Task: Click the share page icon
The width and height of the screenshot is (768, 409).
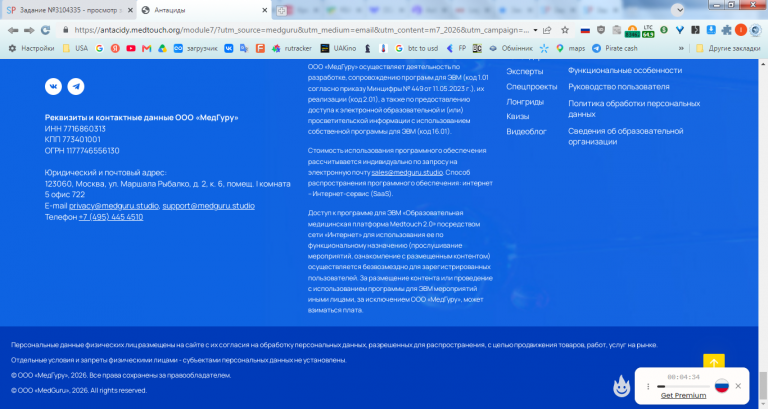Action: point(548,30)
